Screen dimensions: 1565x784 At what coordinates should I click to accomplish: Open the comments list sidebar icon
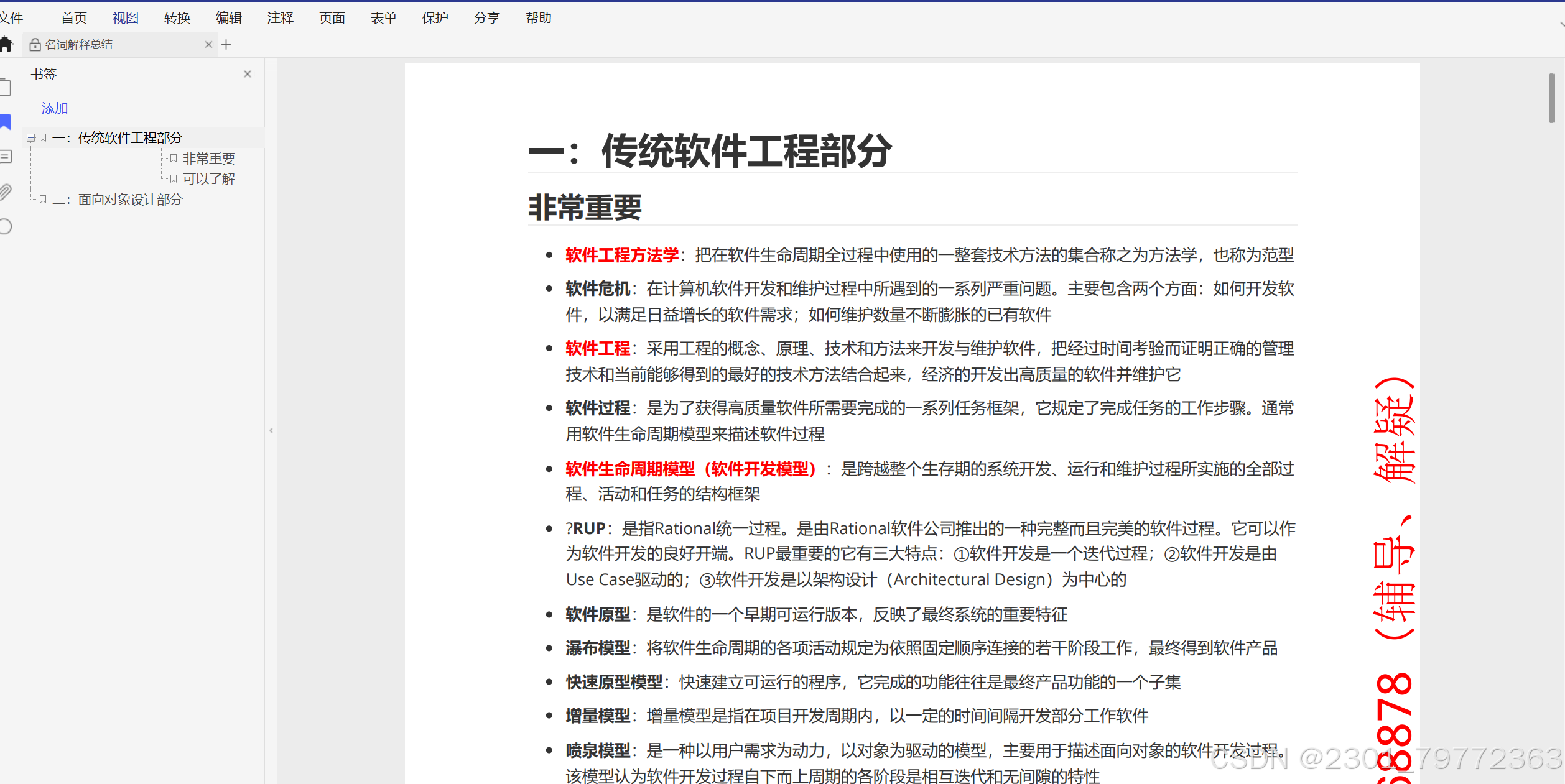[6, 157]
